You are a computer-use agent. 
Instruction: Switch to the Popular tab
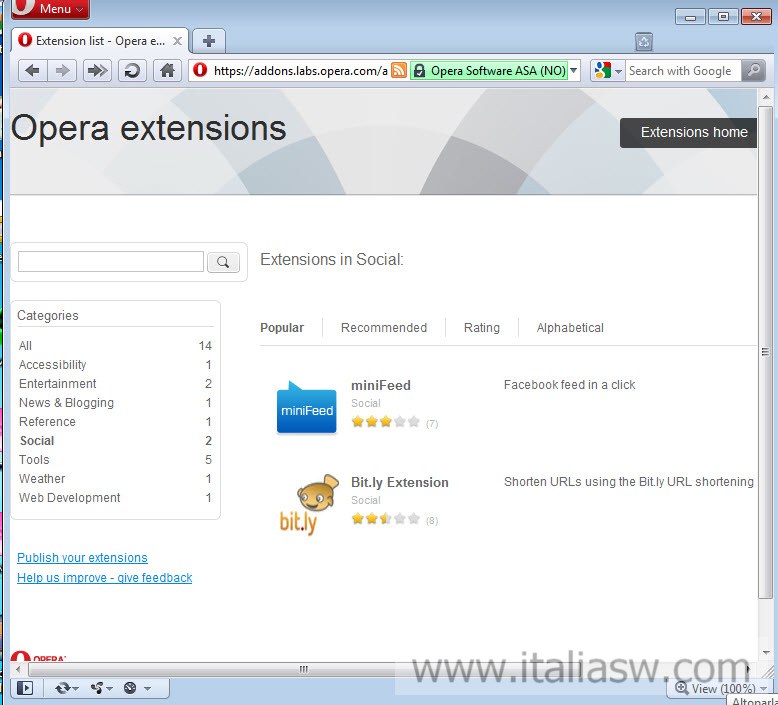pyautogui.click(x=282, y=328)
